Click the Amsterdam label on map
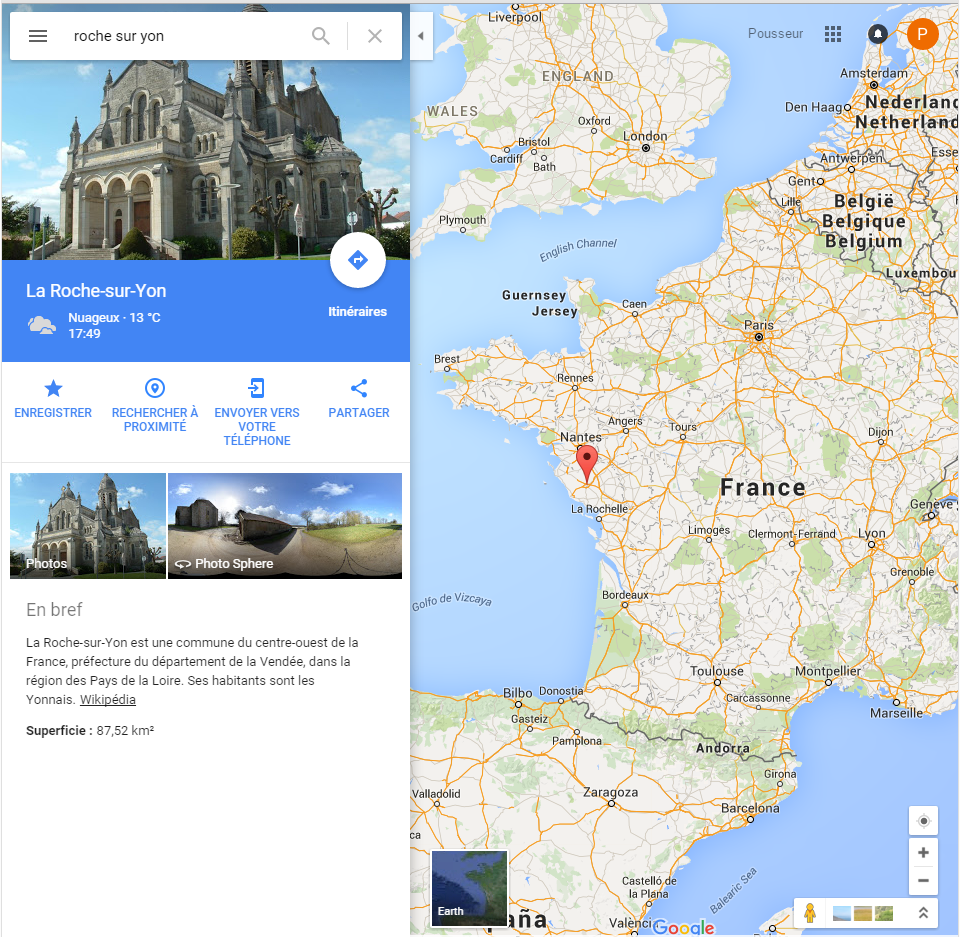Viewport: 960px width, 937px height. tap(874, 73)
